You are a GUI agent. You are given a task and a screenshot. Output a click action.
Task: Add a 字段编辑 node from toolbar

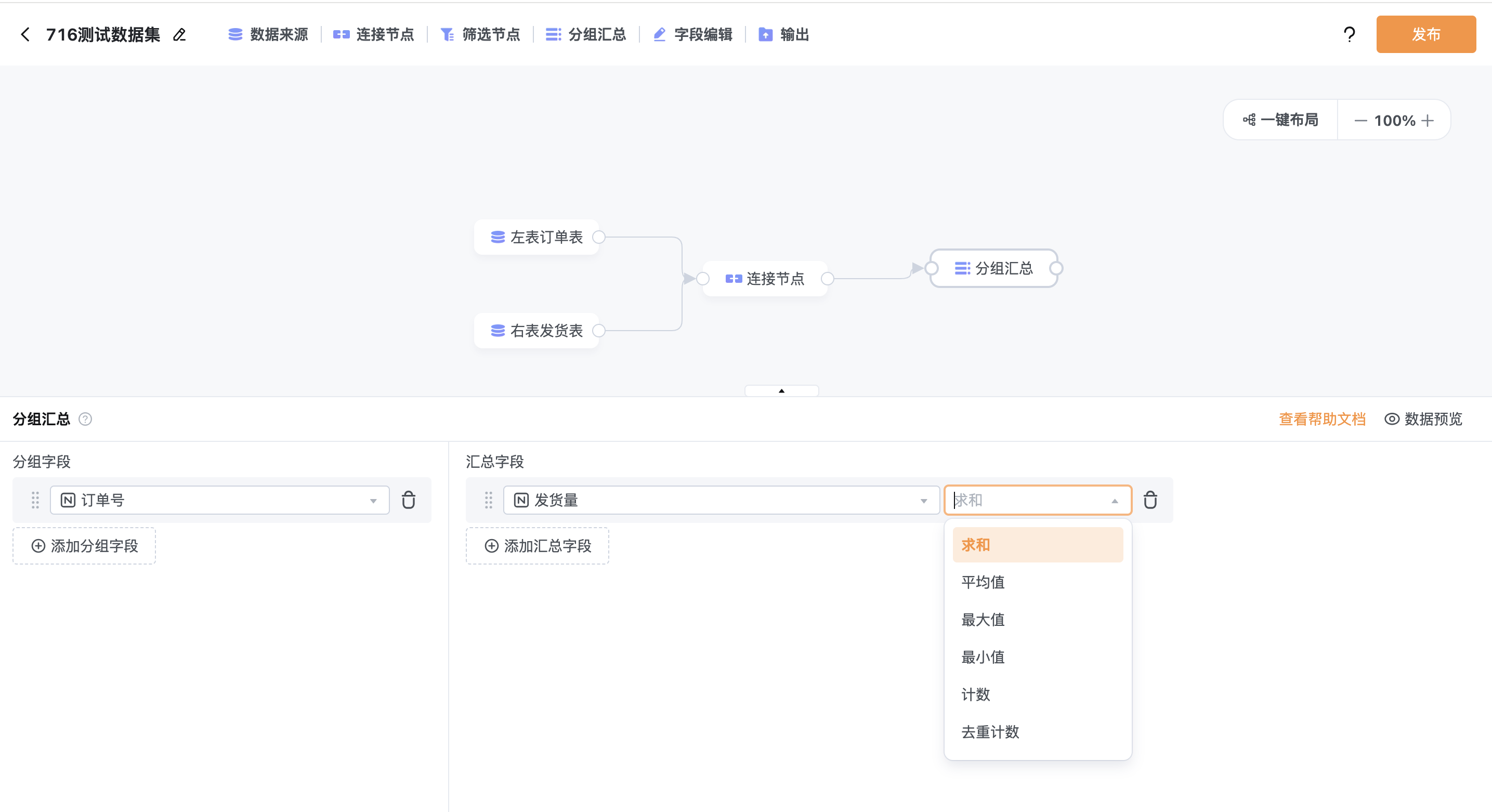(692, 35)
